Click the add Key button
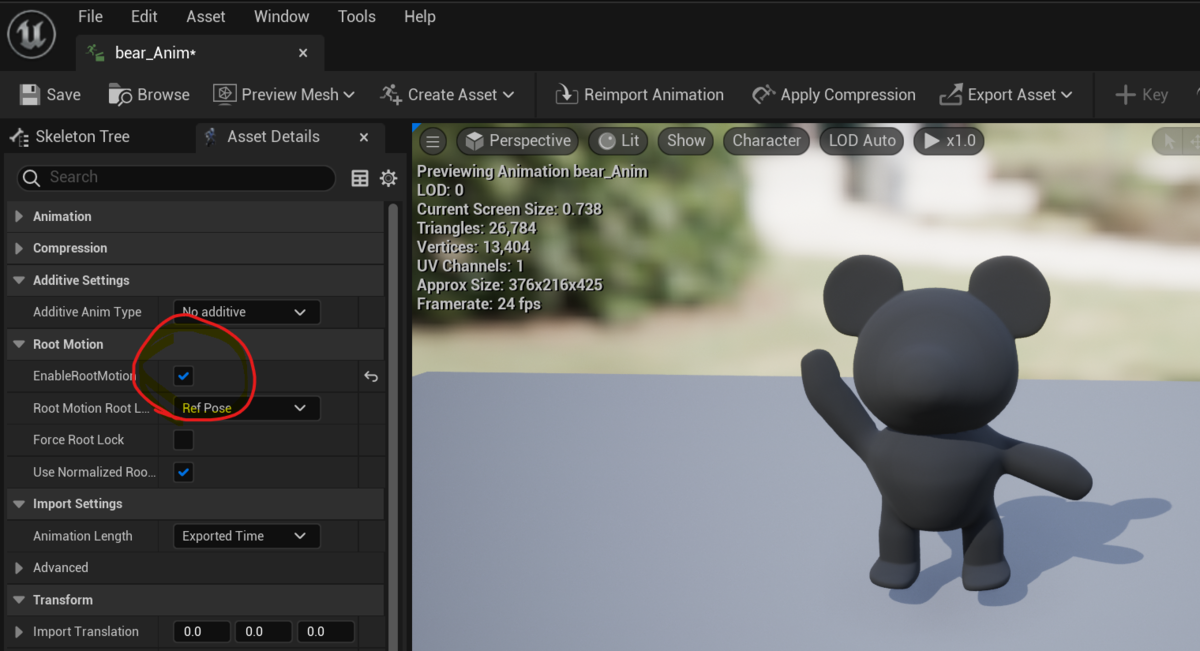Screen dimensions: 1200x651 [1142, 94]
